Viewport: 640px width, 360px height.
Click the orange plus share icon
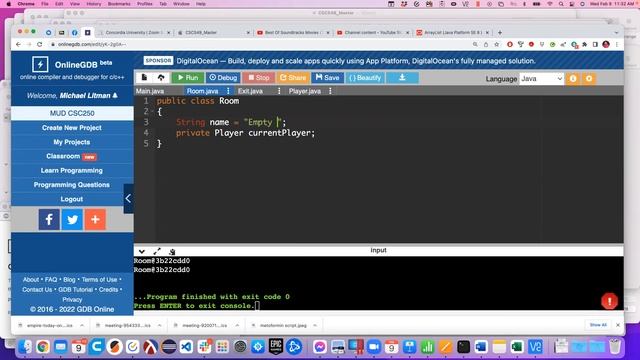95,220
